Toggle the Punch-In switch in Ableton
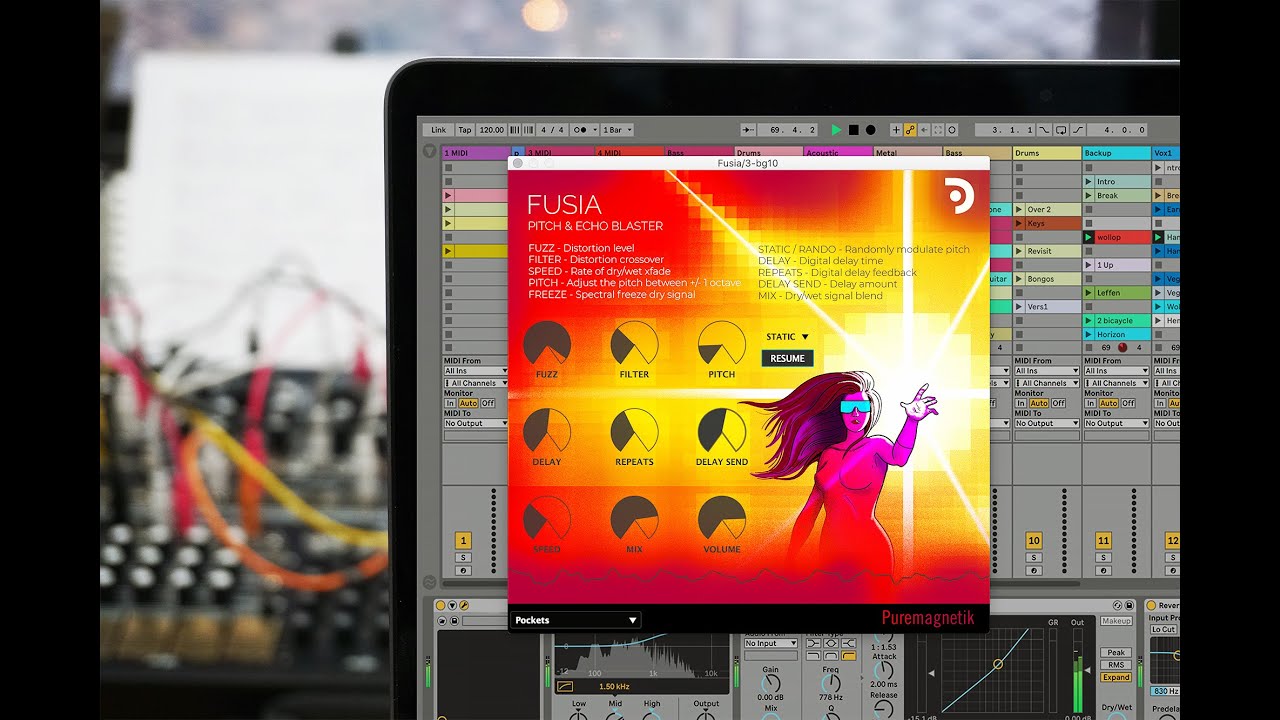Image resolution: width=1280 pixels, height=720 pixels. pyautogui.click(x=1044, y=130)
